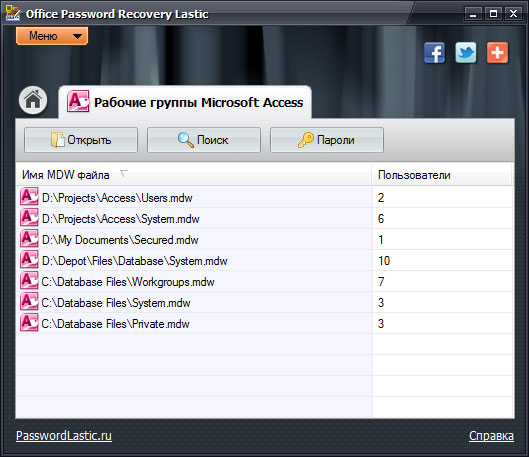Click user count 1 for Secured.mdw
This screenshot has width=529, height=457.
(x=381, y=240)
